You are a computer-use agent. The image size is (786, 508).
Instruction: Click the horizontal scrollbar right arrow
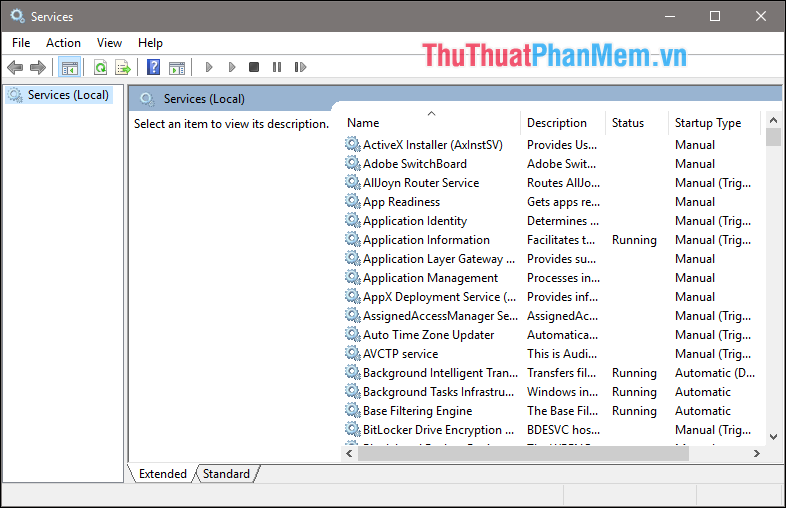click(757, 453)
